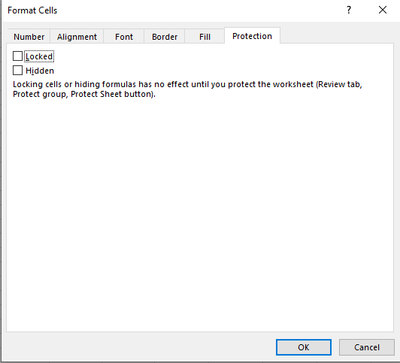400x363 pixels.
Task: Open the Alignment tab
Action: pyautogui.click(x=77, y=37)
